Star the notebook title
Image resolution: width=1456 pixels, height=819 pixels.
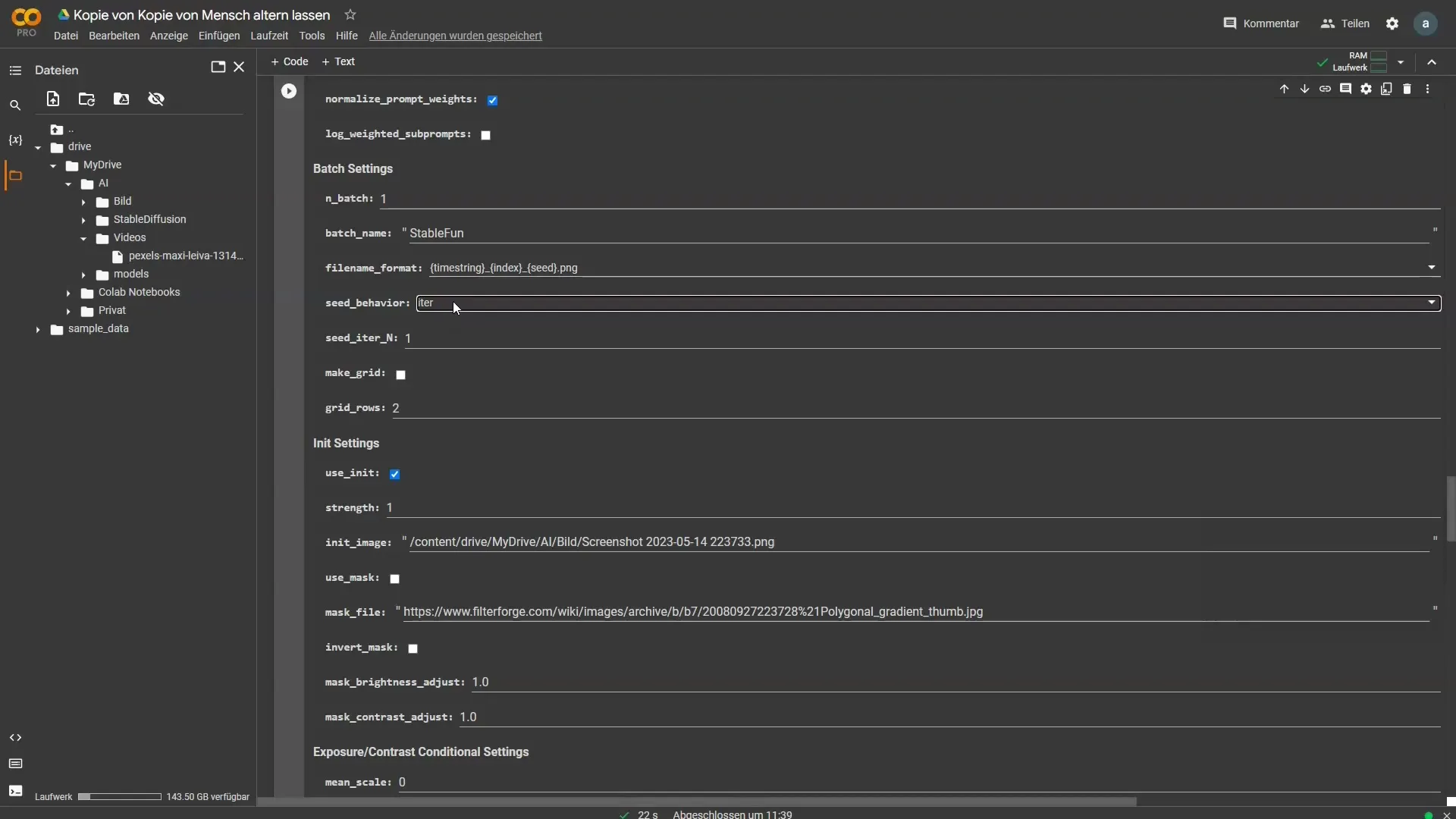[x=350, y=15]
